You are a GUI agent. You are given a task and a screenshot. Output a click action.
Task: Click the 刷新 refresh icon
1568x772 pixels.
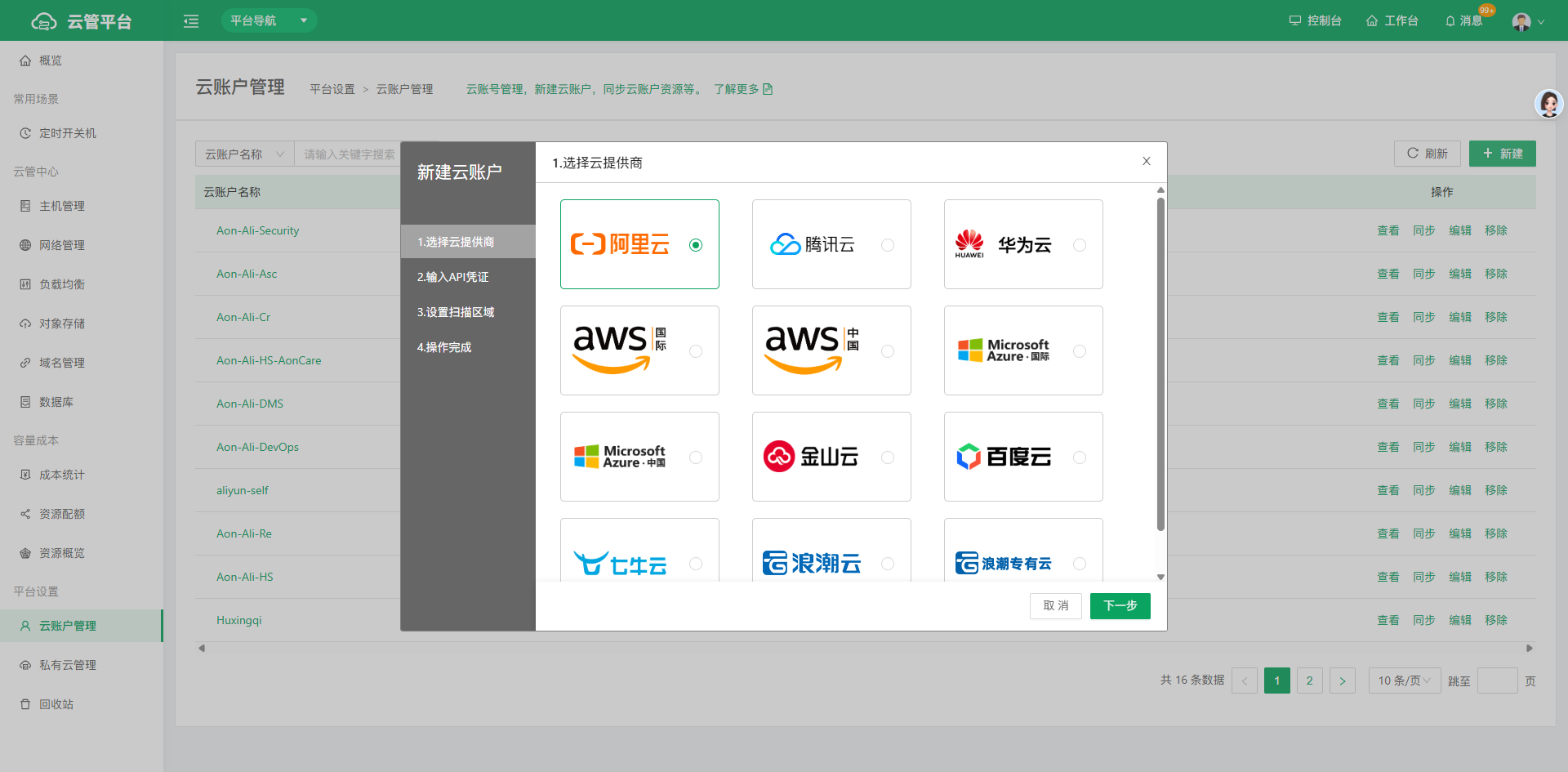(x=1413, y=153)
